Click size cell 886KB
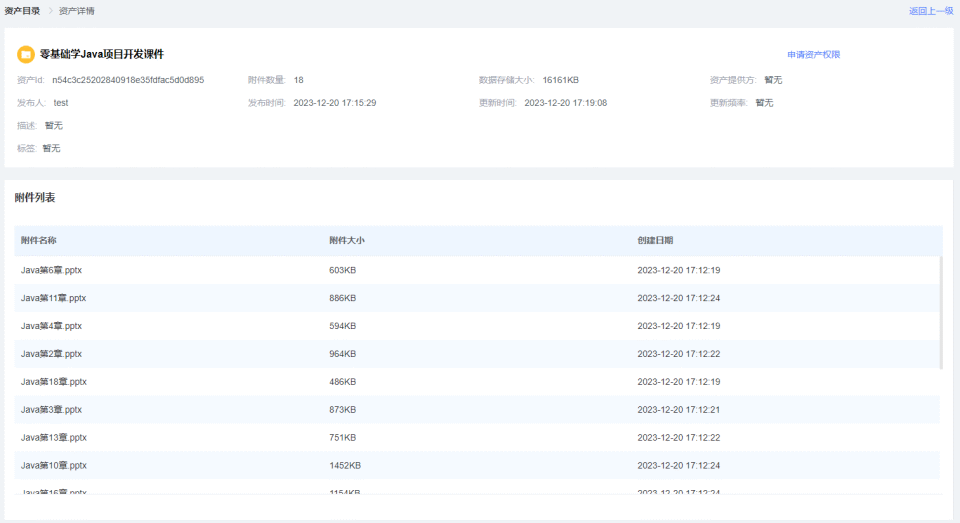The height and width of the screenshot is (523, 960). (342, 298)
